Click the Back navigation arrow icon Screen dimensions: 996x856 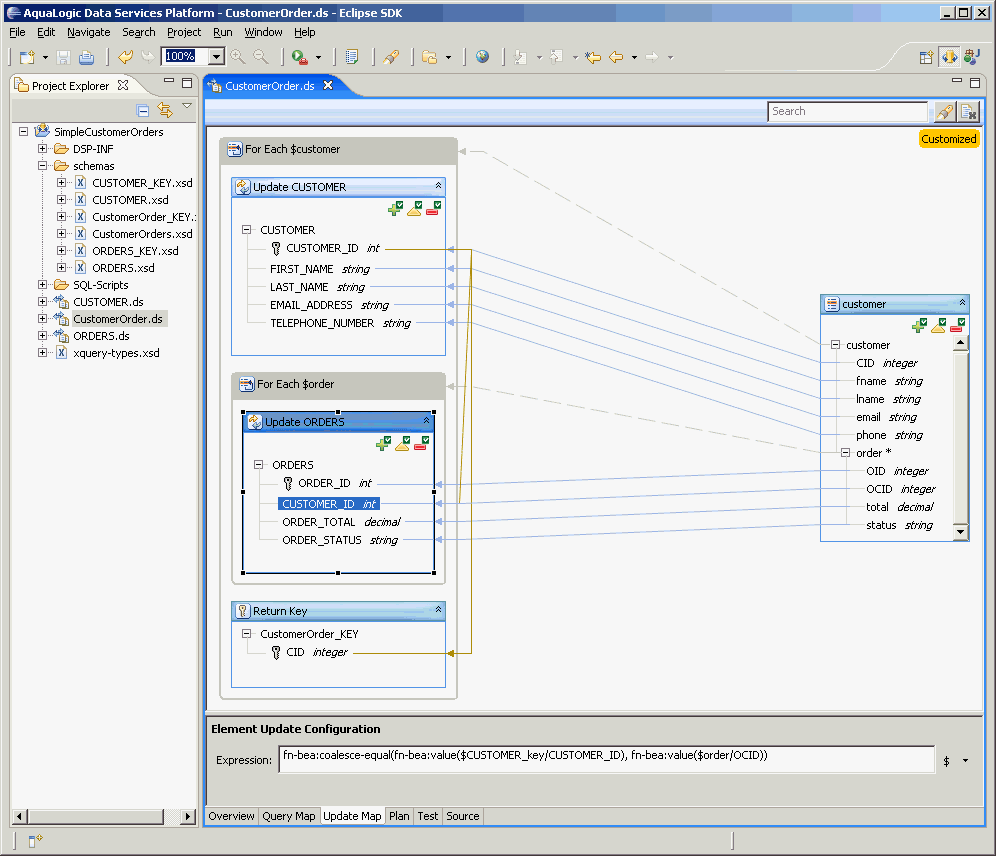(616, 57)
